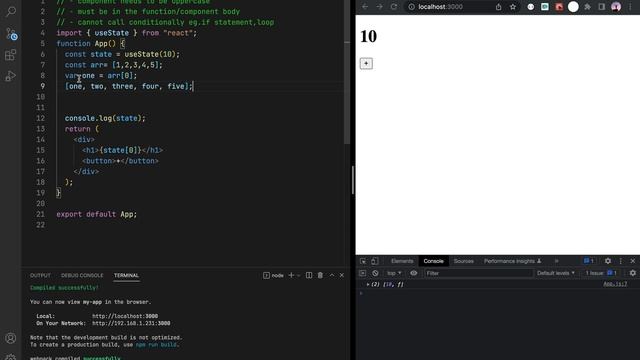Click the console Filter input field
This screenshot has height=360, width=640.
tap(478, 273)
